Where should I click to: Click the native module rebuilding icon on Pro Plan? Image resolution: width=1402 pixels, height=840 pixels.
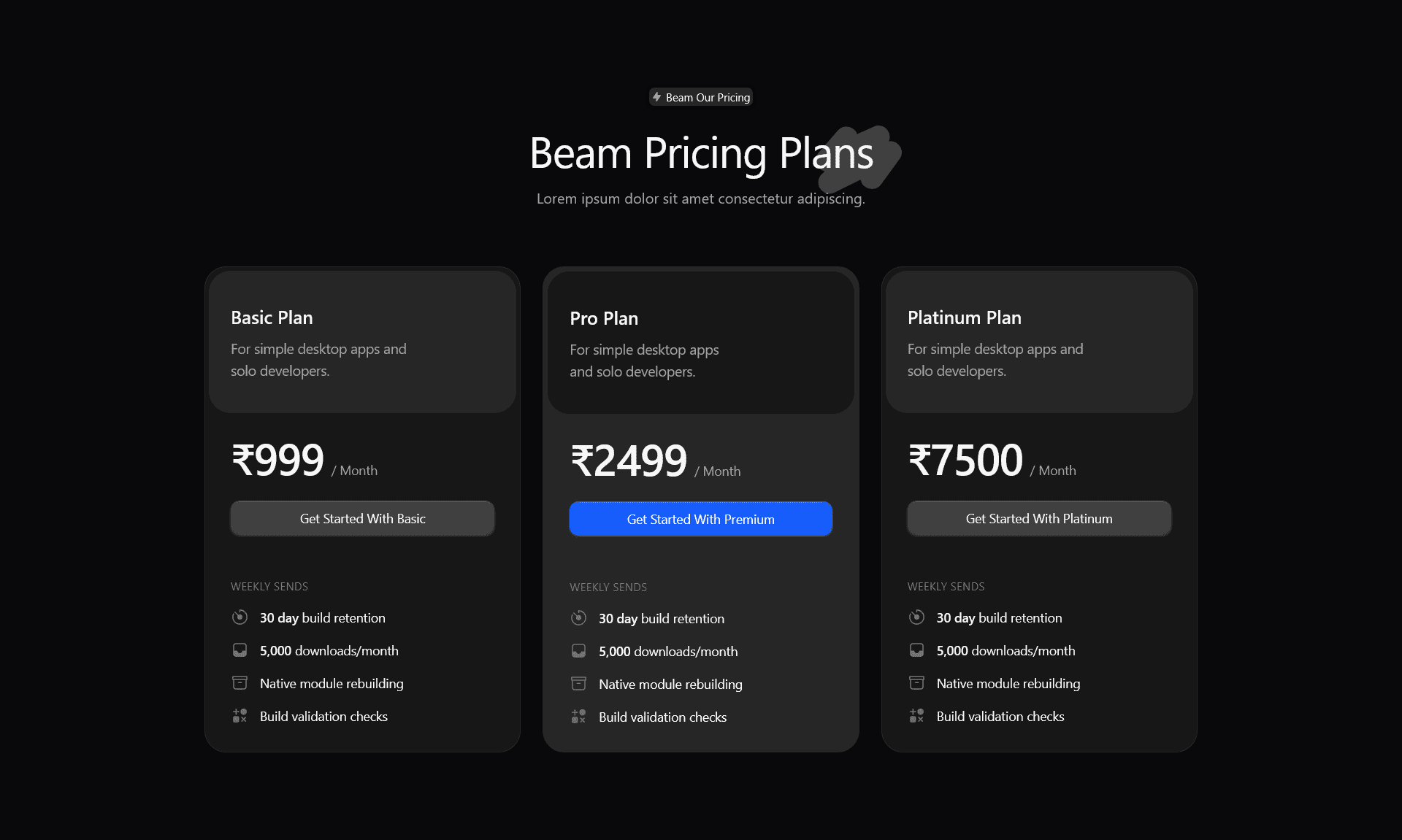578,683
